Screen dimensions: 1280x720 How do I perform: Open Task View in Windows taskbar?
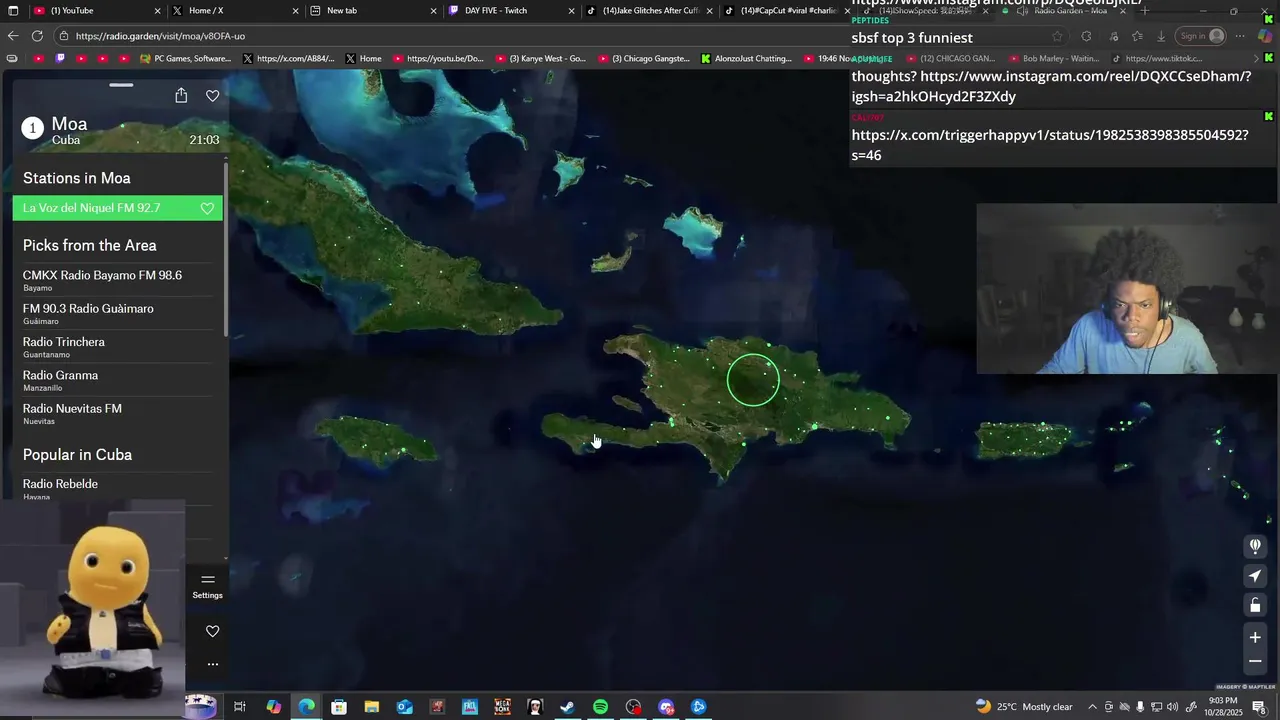pos(240,707)
